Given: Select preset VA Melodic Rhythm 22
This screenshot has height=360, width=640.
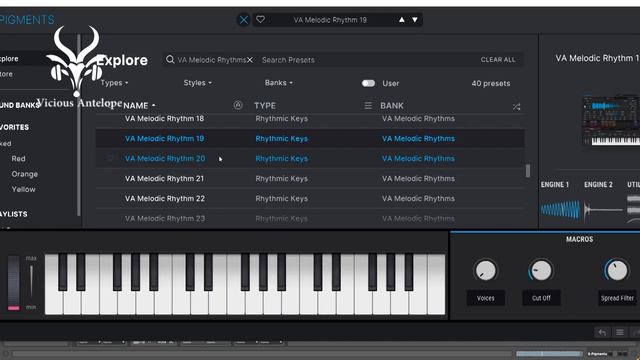Looking at the screenshot, I should [x=310, y=199].
